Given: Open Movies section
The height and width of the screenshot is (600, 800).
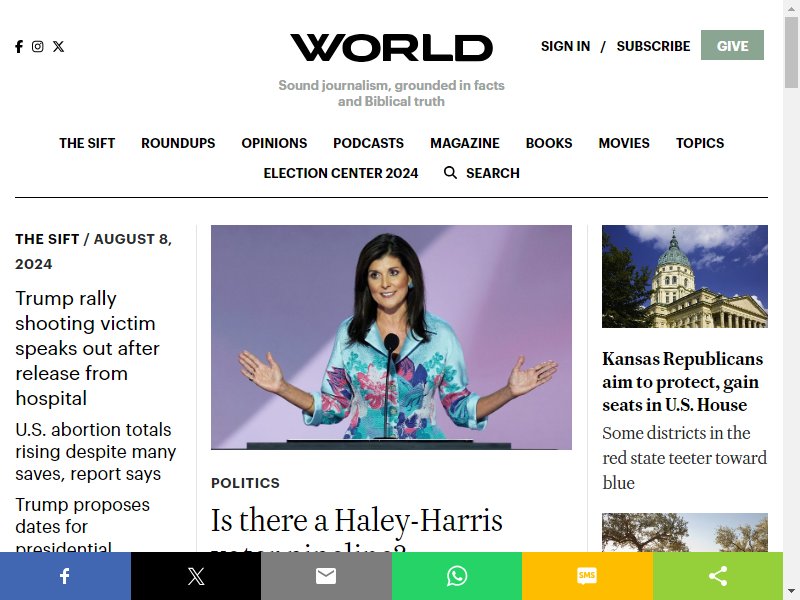Looking at the screenshot, I should [x=624, y=143].
